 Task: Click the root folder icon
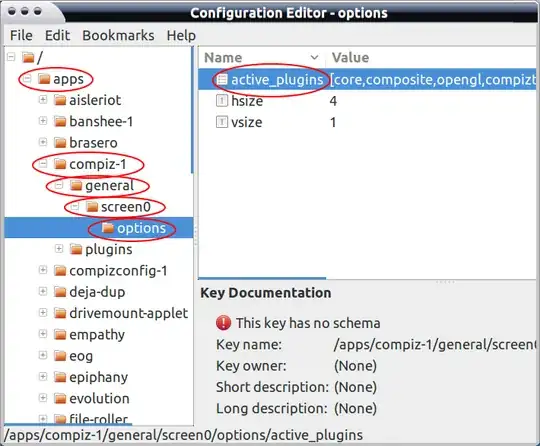coord(28,57)
